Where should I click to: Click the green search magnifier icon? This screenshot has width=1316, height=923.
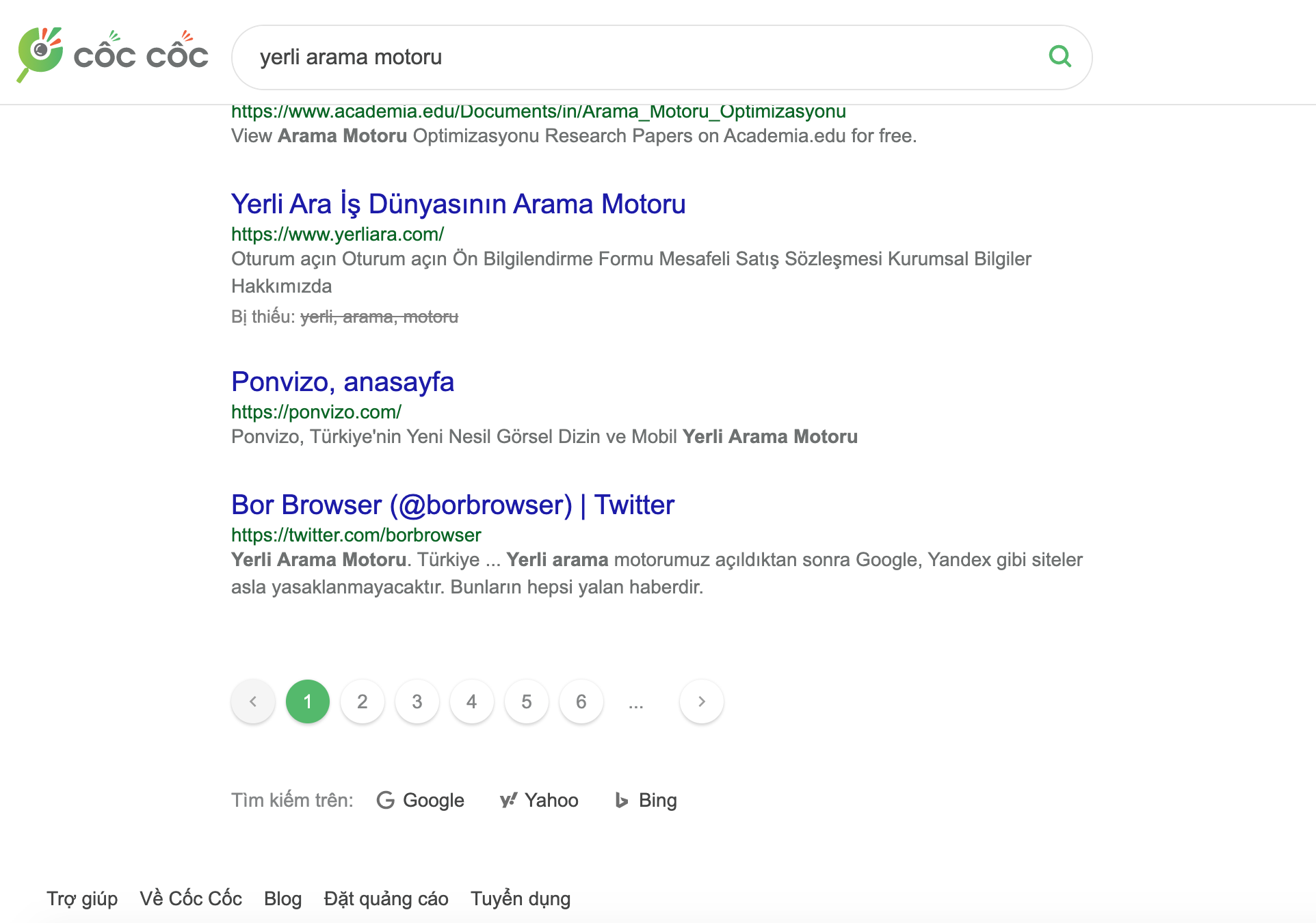tap(1060, 56)
